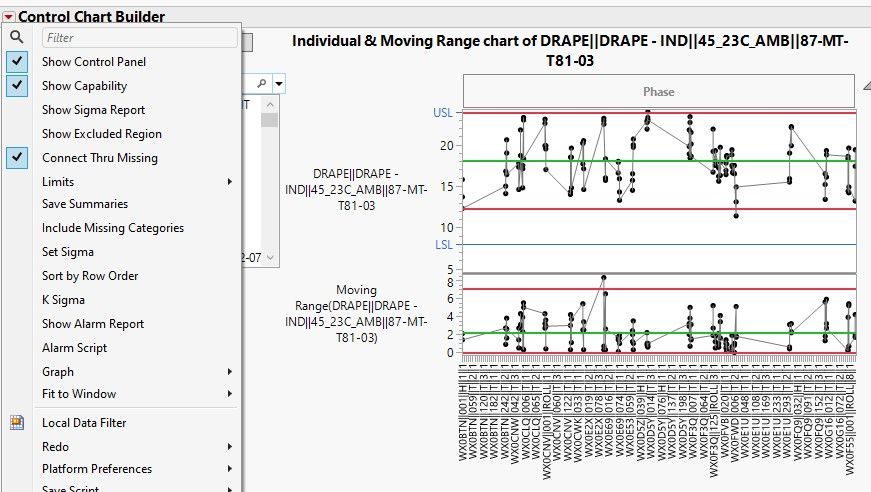The height and width of the screenshot is (492, 871).
Task: Click the menu Filter search field
Action: click(x=139, y=38)
